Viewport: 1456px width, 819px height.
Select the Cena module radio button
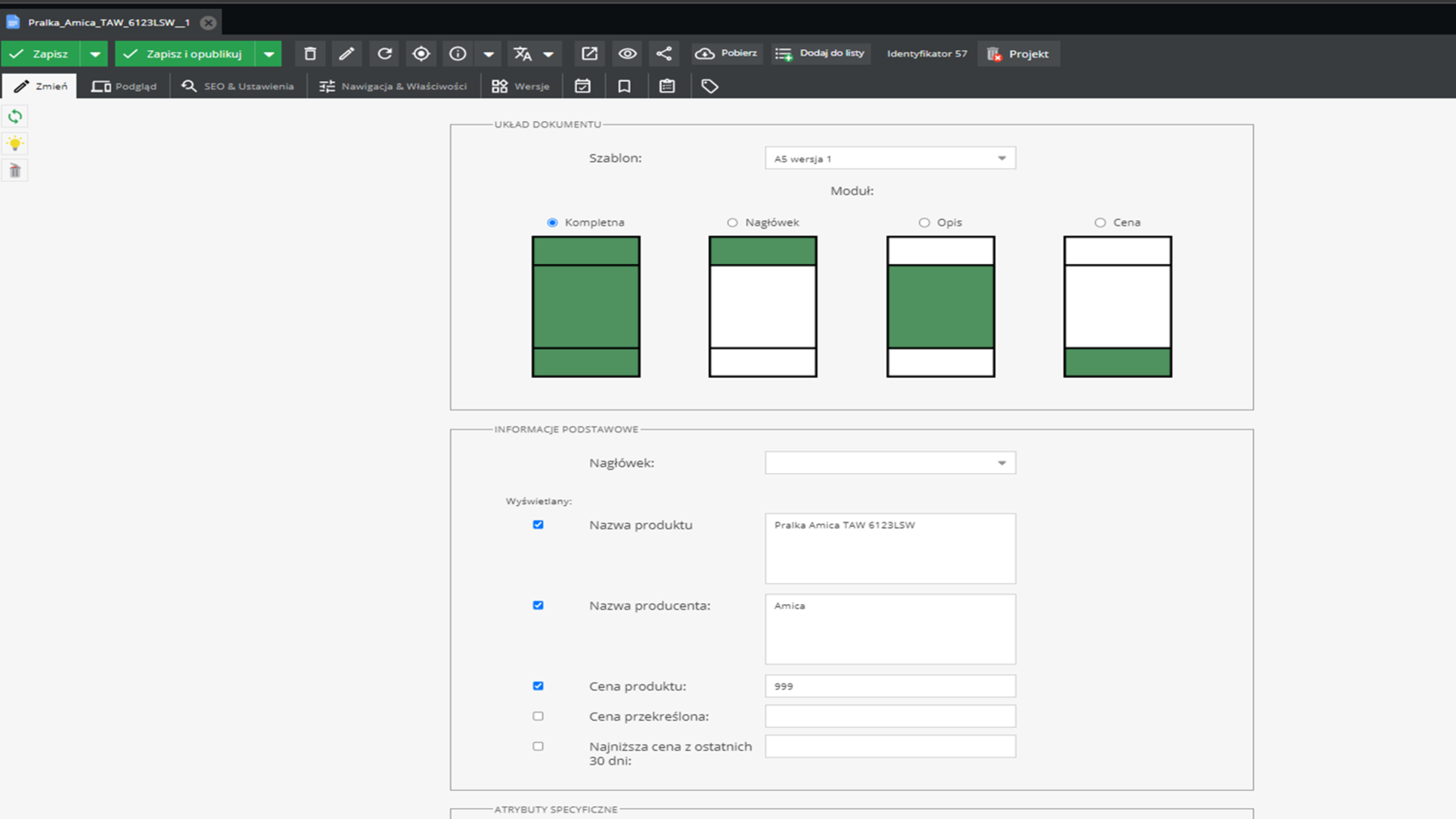click(1100, 222)
